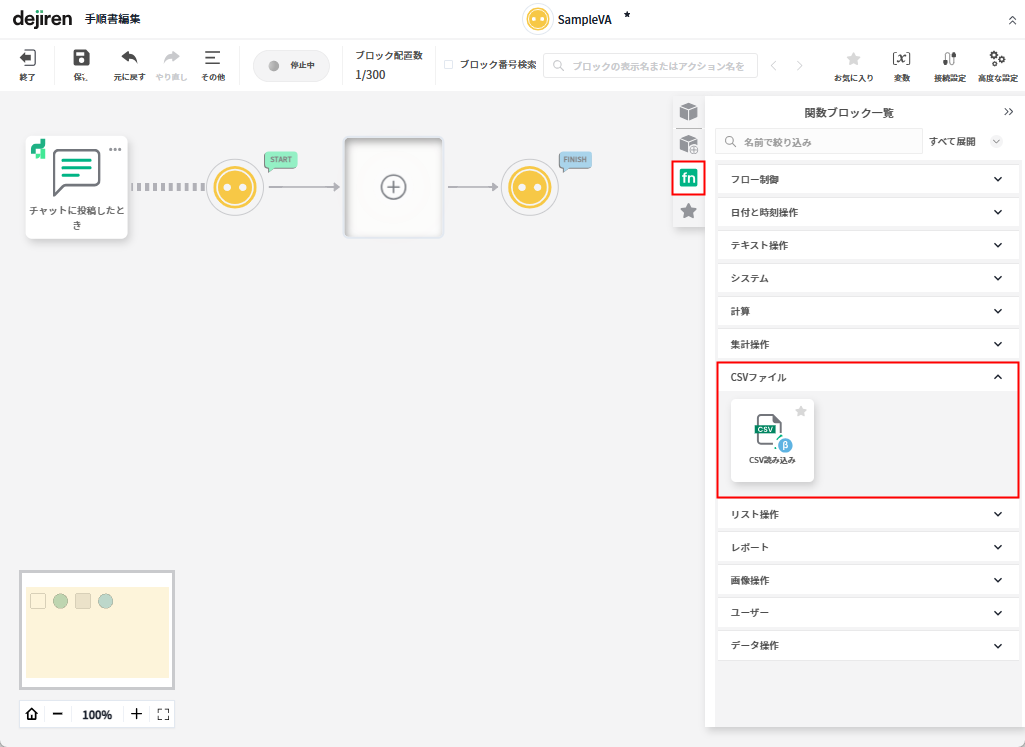
Task: Add the CSV読み込み block
Action: 772,440
